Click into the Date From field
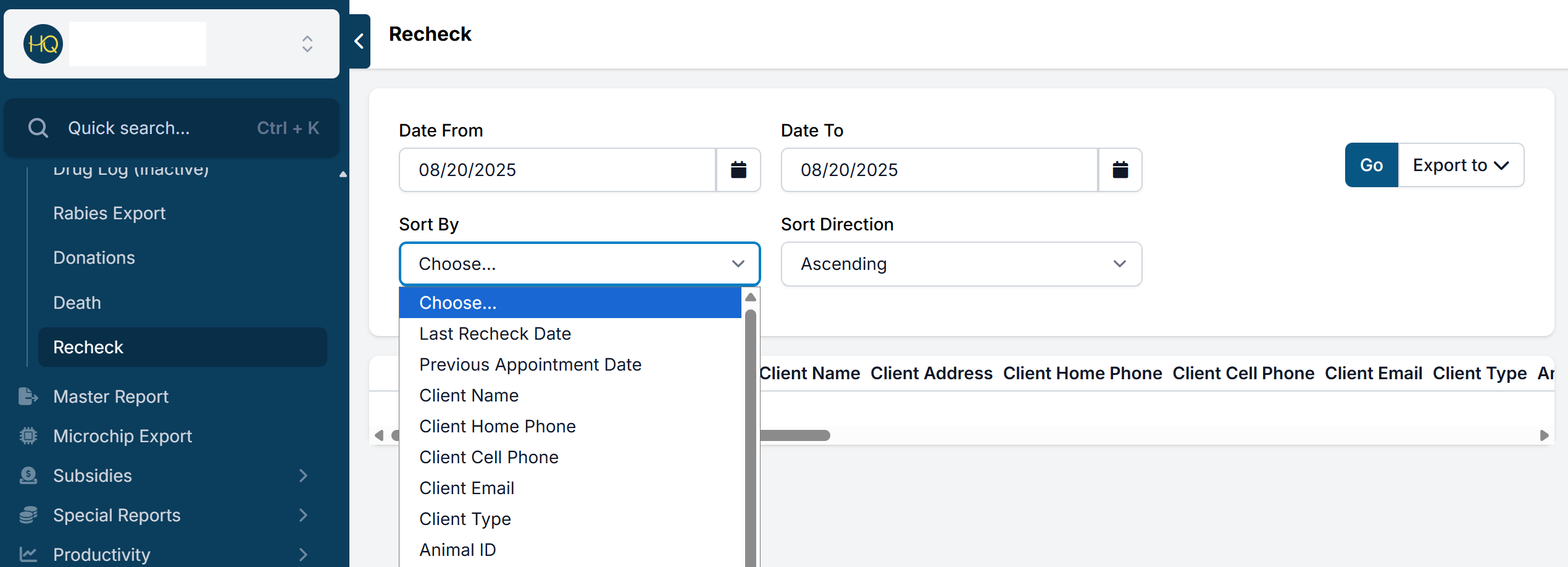The width and height of the screenshot is (1568, 567). (x=557, y=170)
